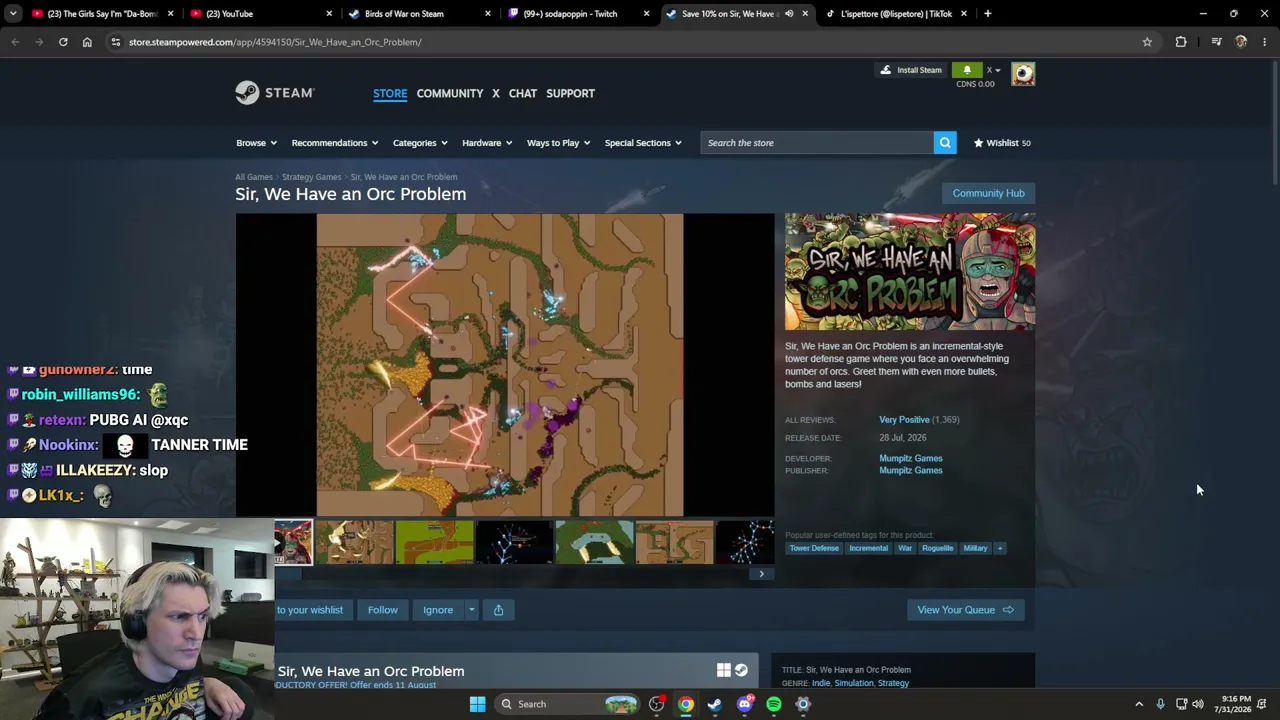Open Steam from the taskbar
Image resolution: width=1280 pixels, height=720 pixels.
tap(714, 704)
